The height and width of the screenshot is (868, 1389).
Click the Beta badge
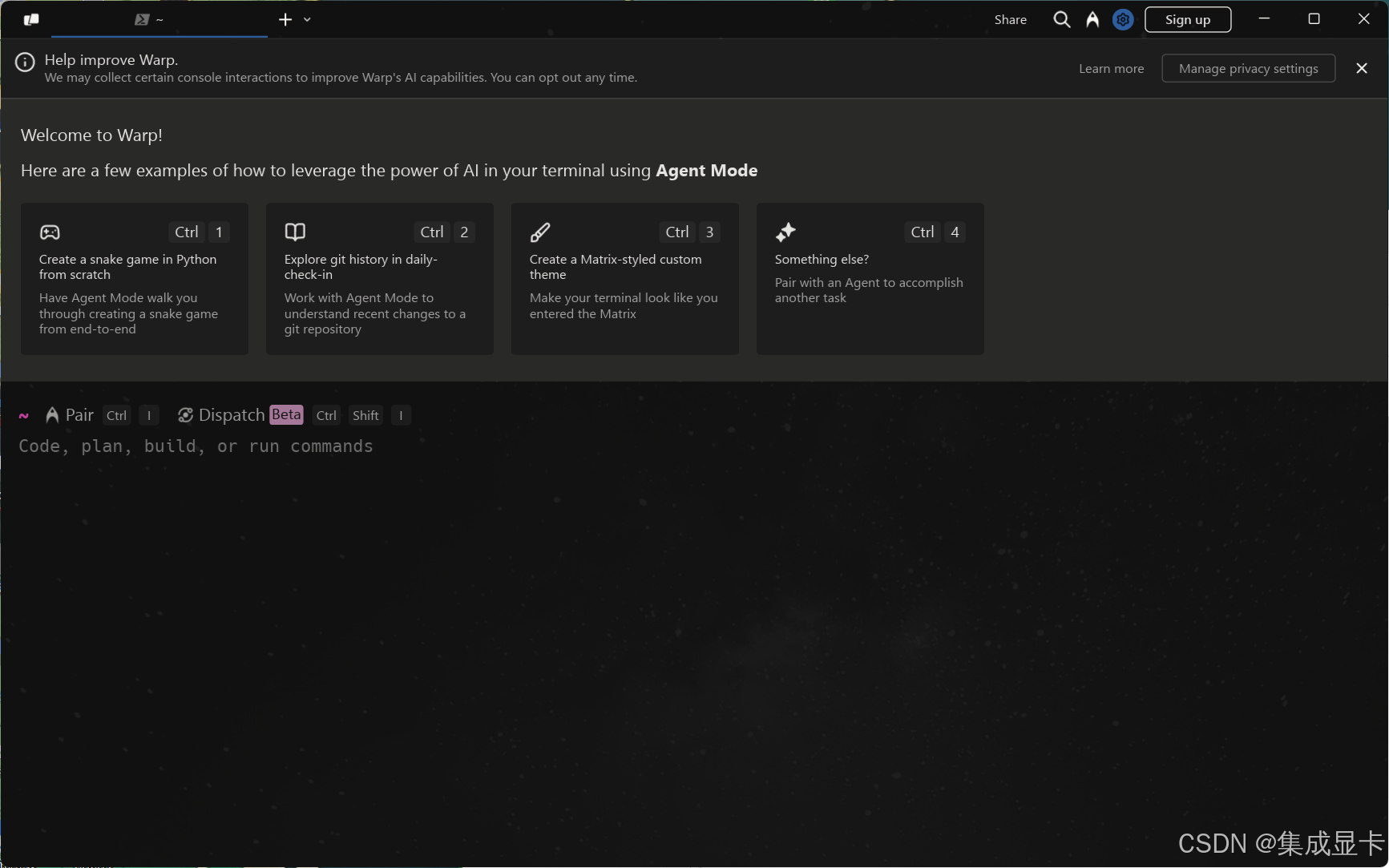286,414
